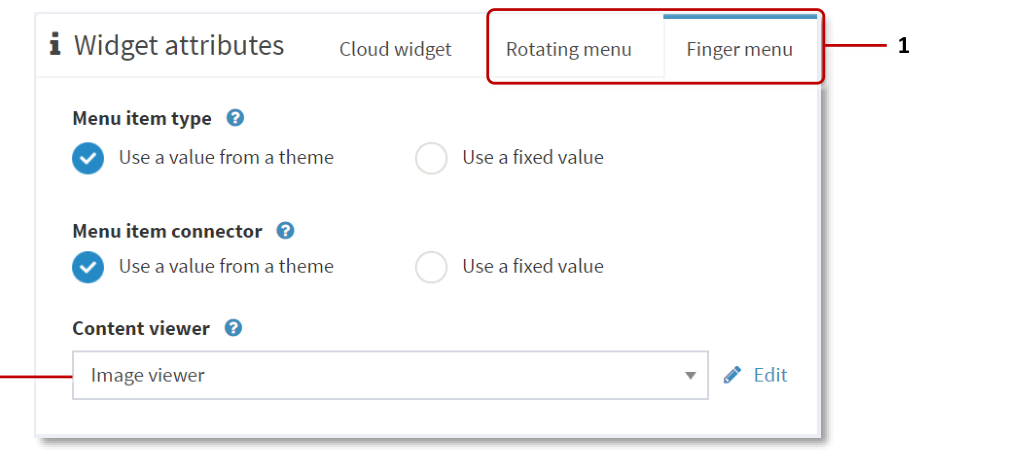Screen dimensions: 1018x460
Task: Switch to the Cloud widget tab
Action: click(x=395, y=49)
